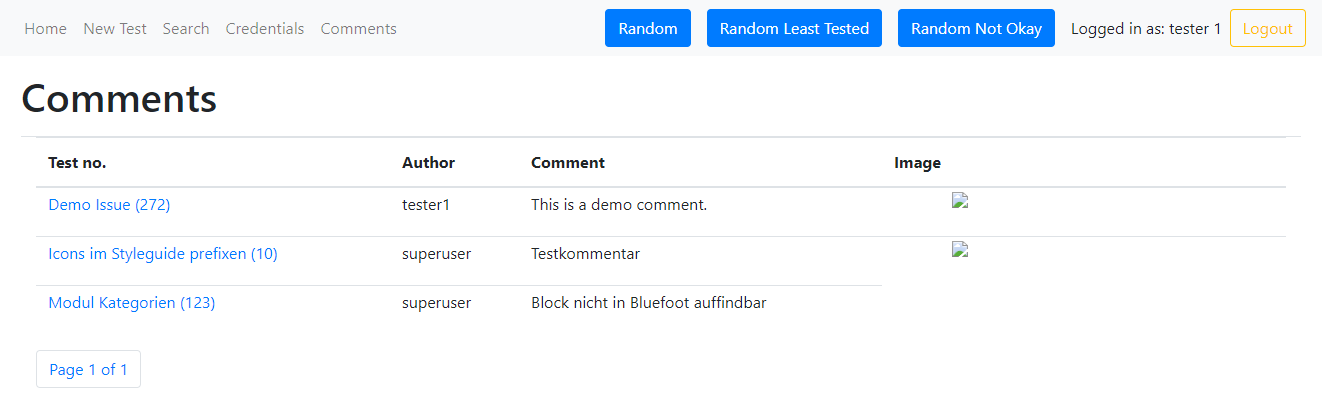Click the blue Random button
This screenshot has height=401, width=1322.
click(648, 29)
